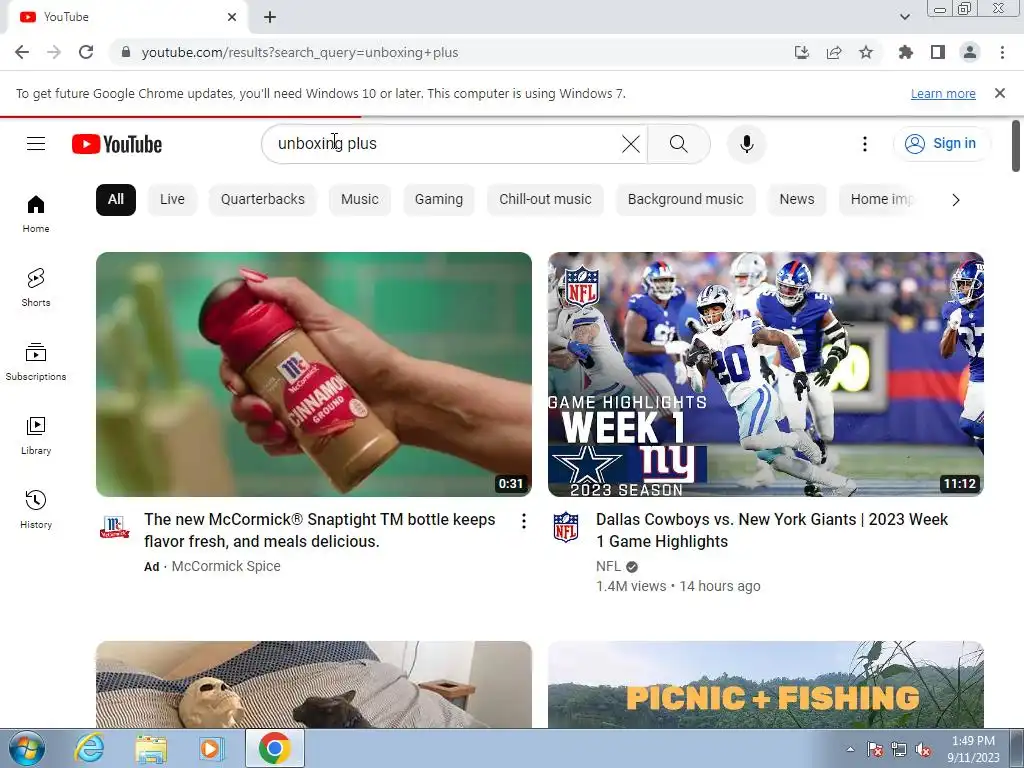
Task: Click the NFL channel name
Action: [x=608, y=566]
